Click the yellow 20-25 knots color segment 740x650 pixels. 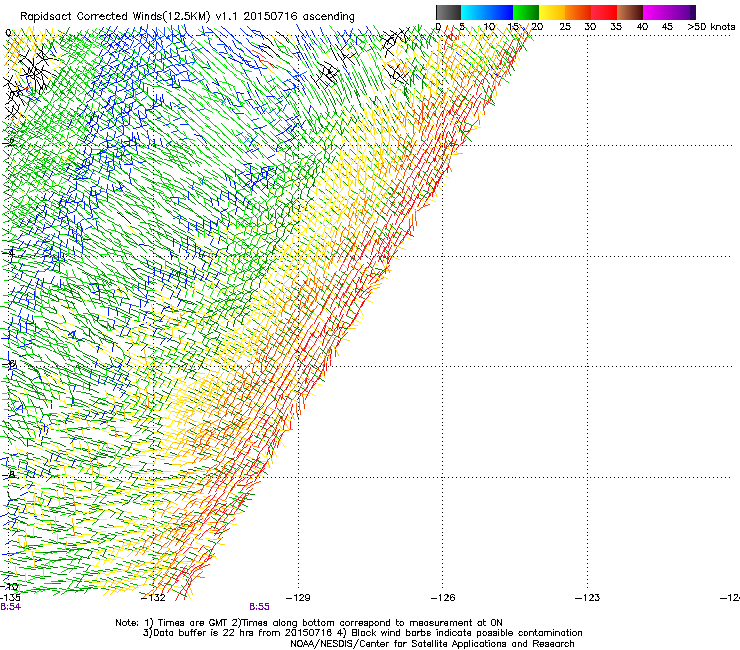point(552,12)
